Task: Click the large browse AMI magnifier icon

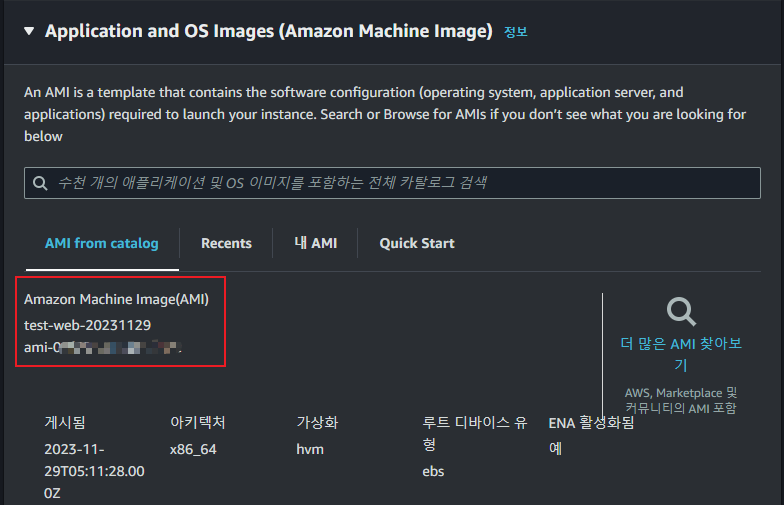Action: (x=681, y=312)
